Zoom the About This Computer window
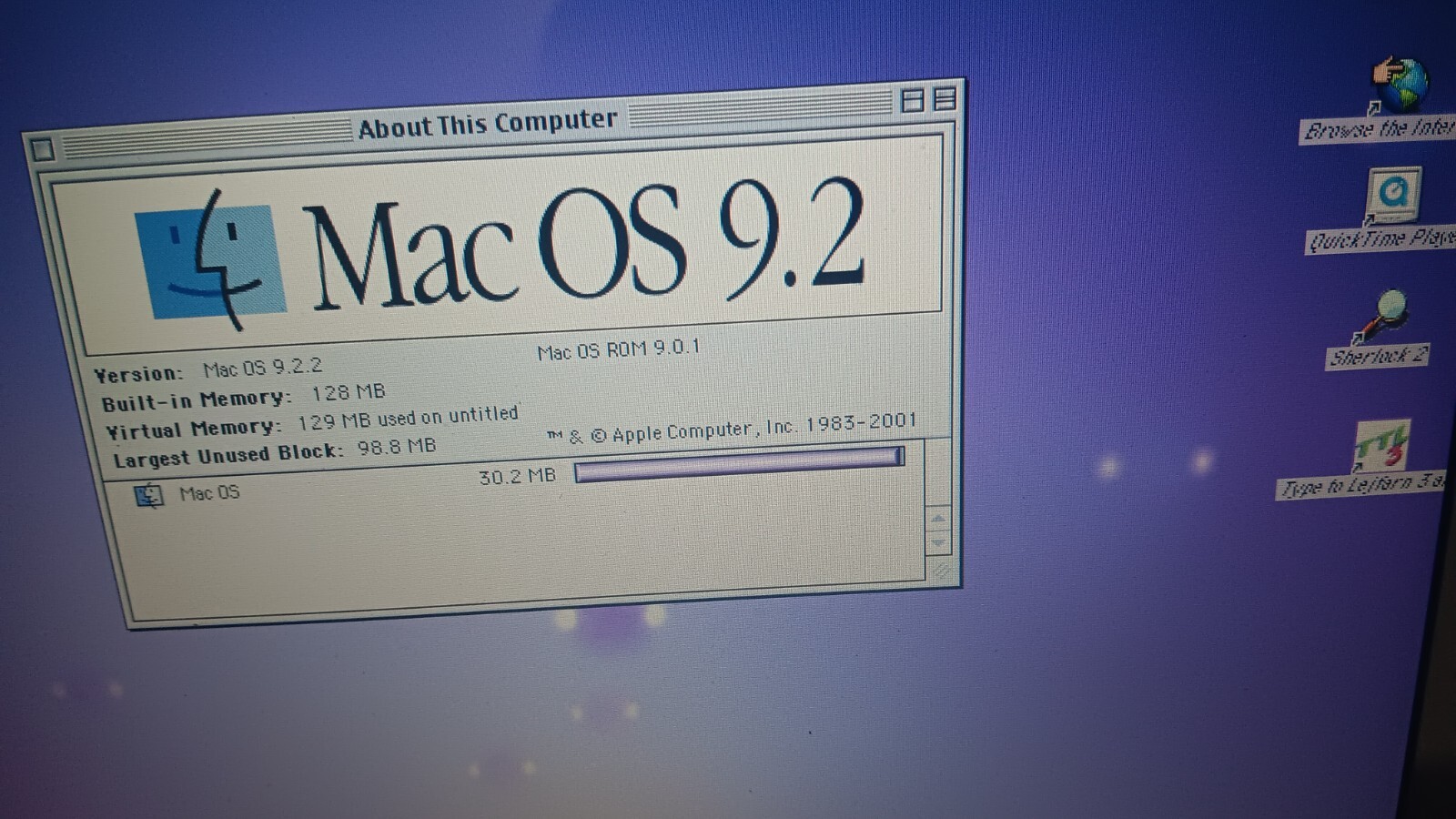This screenshot has height=819, width=1456. 912,100
